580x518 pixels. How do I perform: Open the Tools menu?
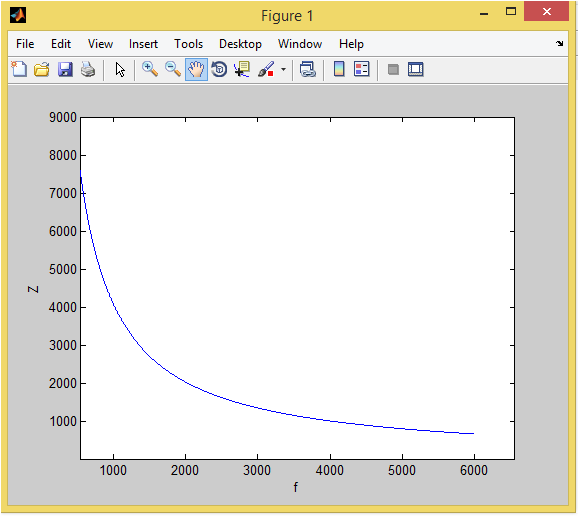click(x=189, y=44)
